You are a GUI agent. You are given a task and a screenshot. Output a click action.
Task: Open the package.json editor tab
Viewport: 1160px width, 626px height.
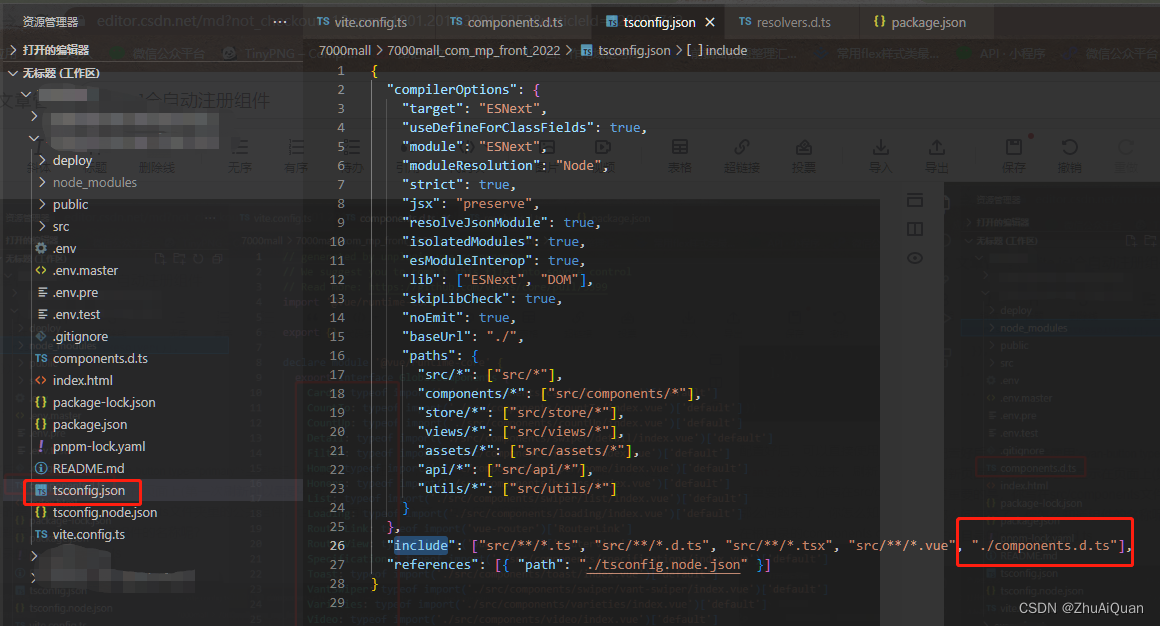928,22
